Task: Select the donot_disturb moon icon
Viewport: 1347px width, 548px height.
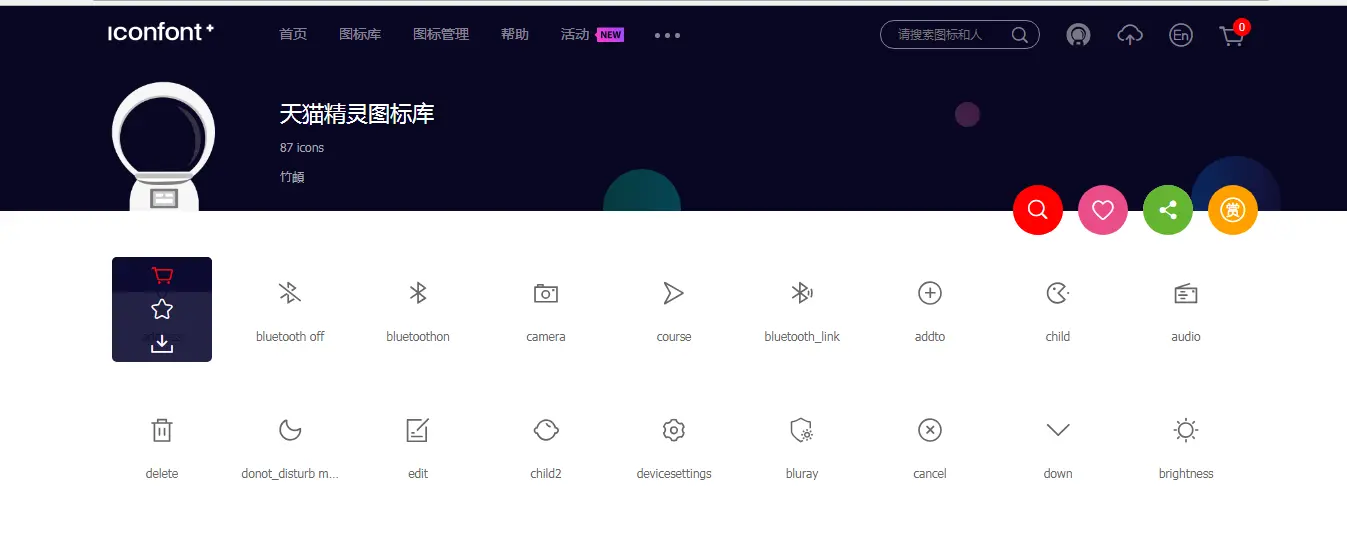Action: tap(290, 430)
